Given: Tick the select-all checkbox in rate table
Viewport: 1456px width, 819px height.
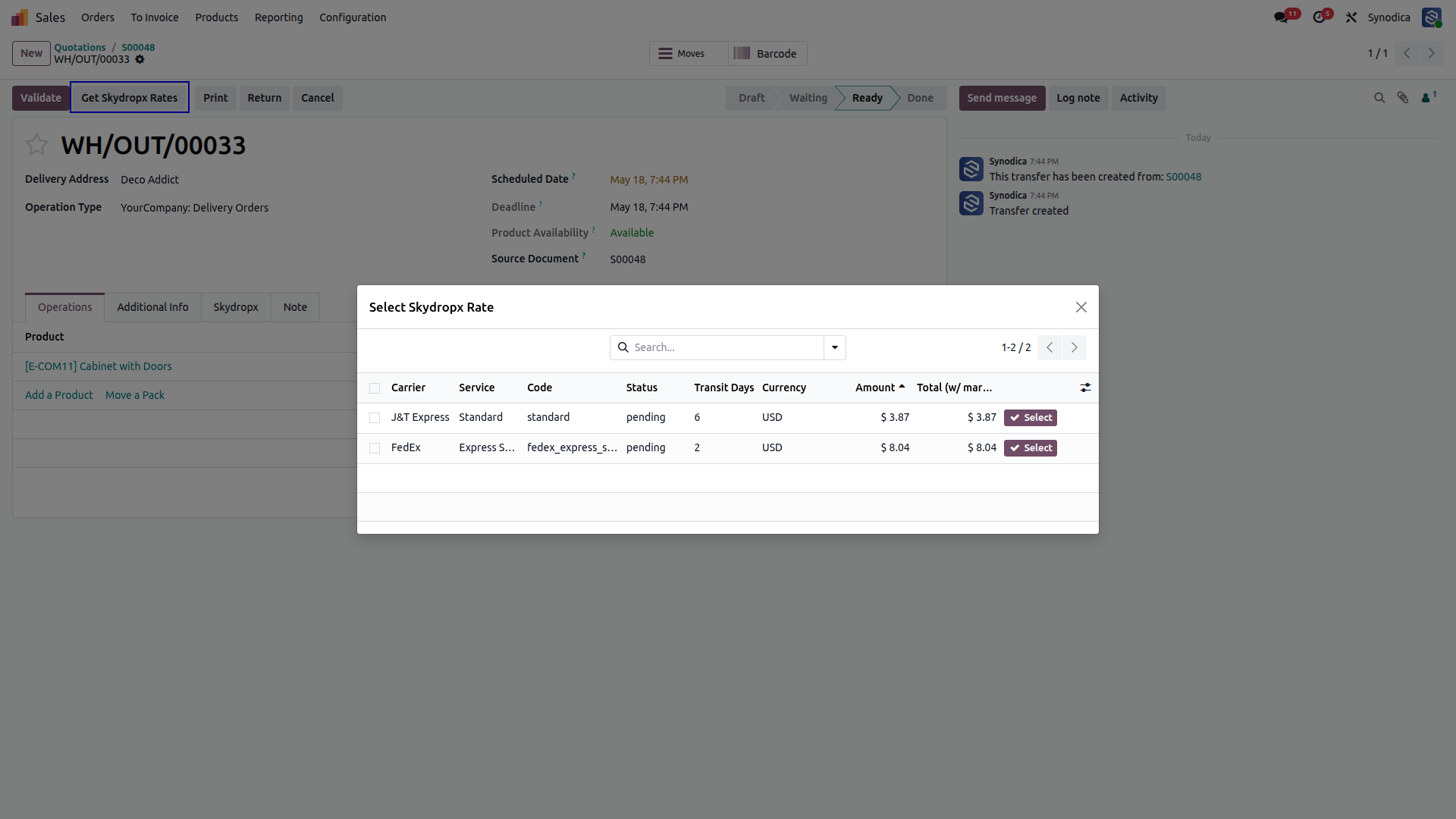Looking at the screenshot, I should [375, 388].
